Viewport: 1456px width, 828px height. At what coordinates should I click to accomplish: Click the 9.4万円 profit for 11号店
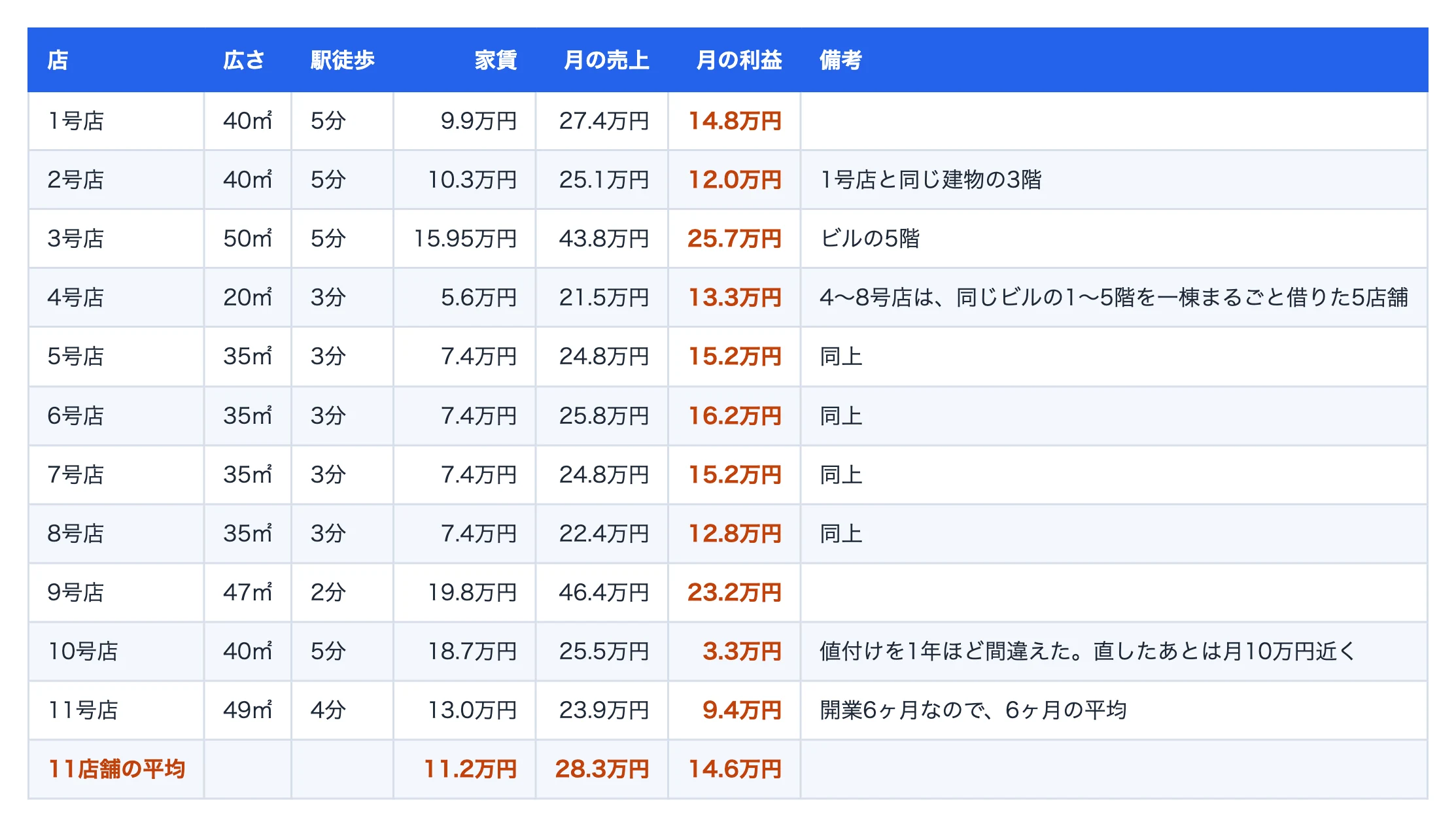pyautogui.click(x=742, y=710)
